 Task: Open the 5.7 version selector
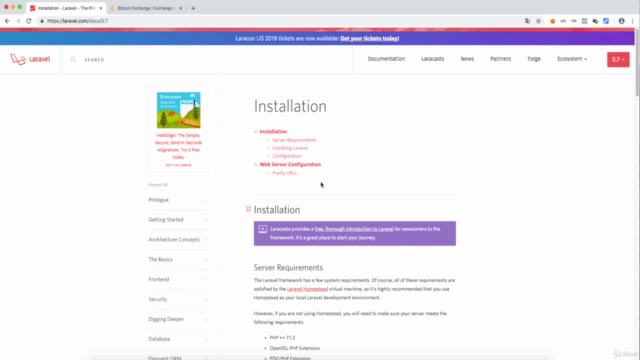pos(618,60)
